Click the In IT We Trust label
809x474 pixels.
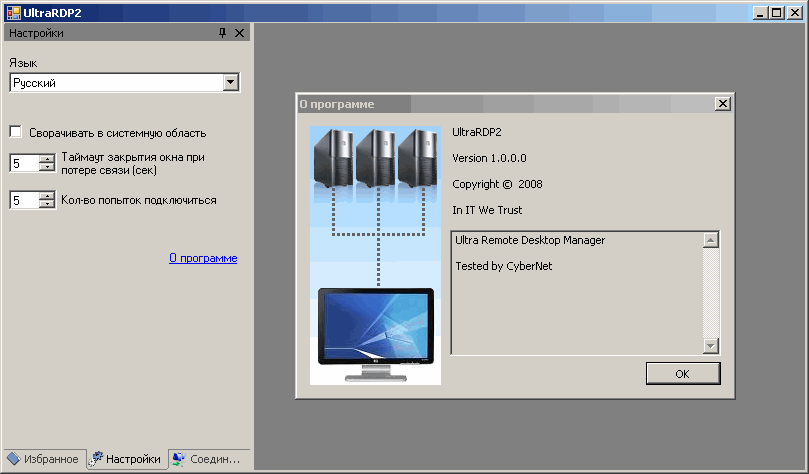click(x=487, y=210)
